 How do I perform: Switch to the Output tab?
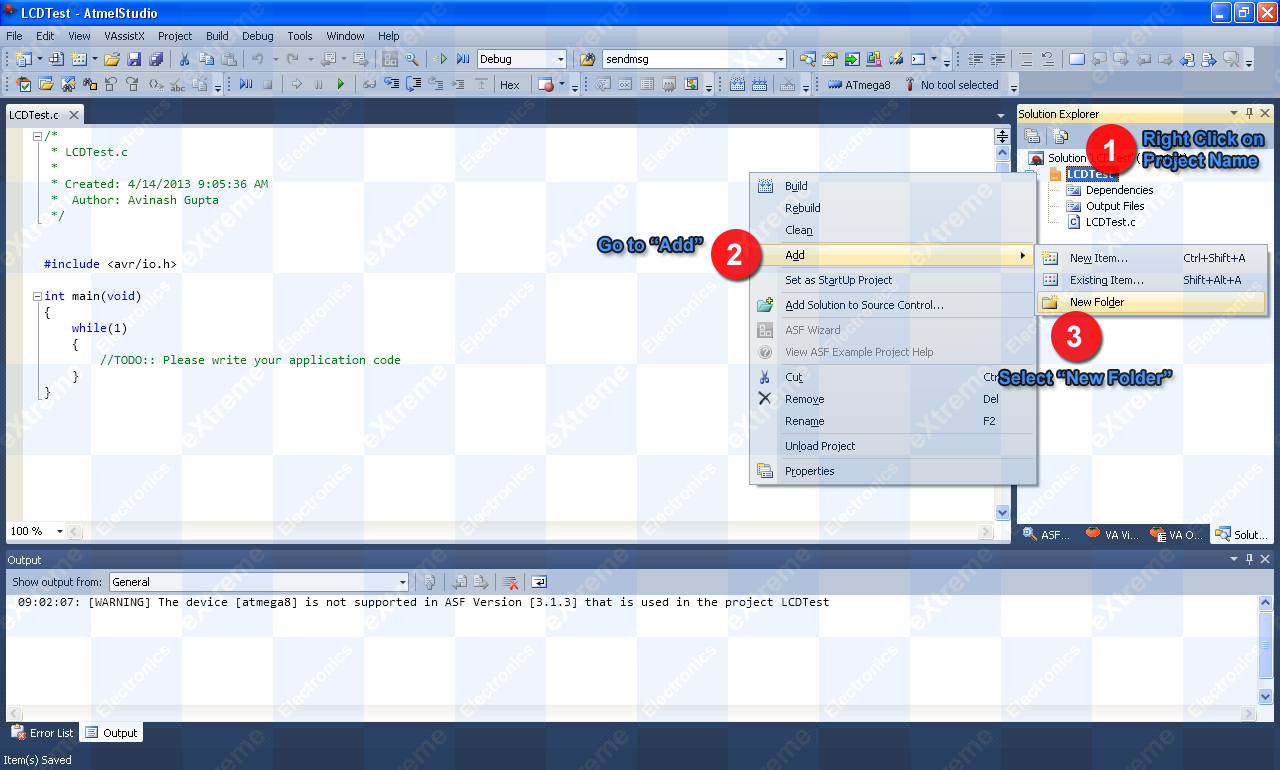111,733
